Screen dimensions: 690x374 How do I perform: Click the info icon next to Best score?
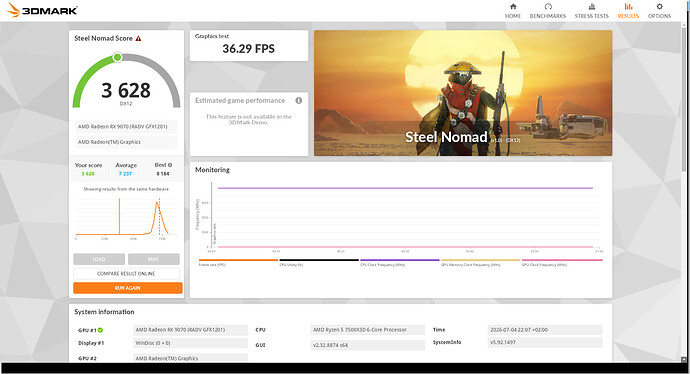click(x=170, y=165)
